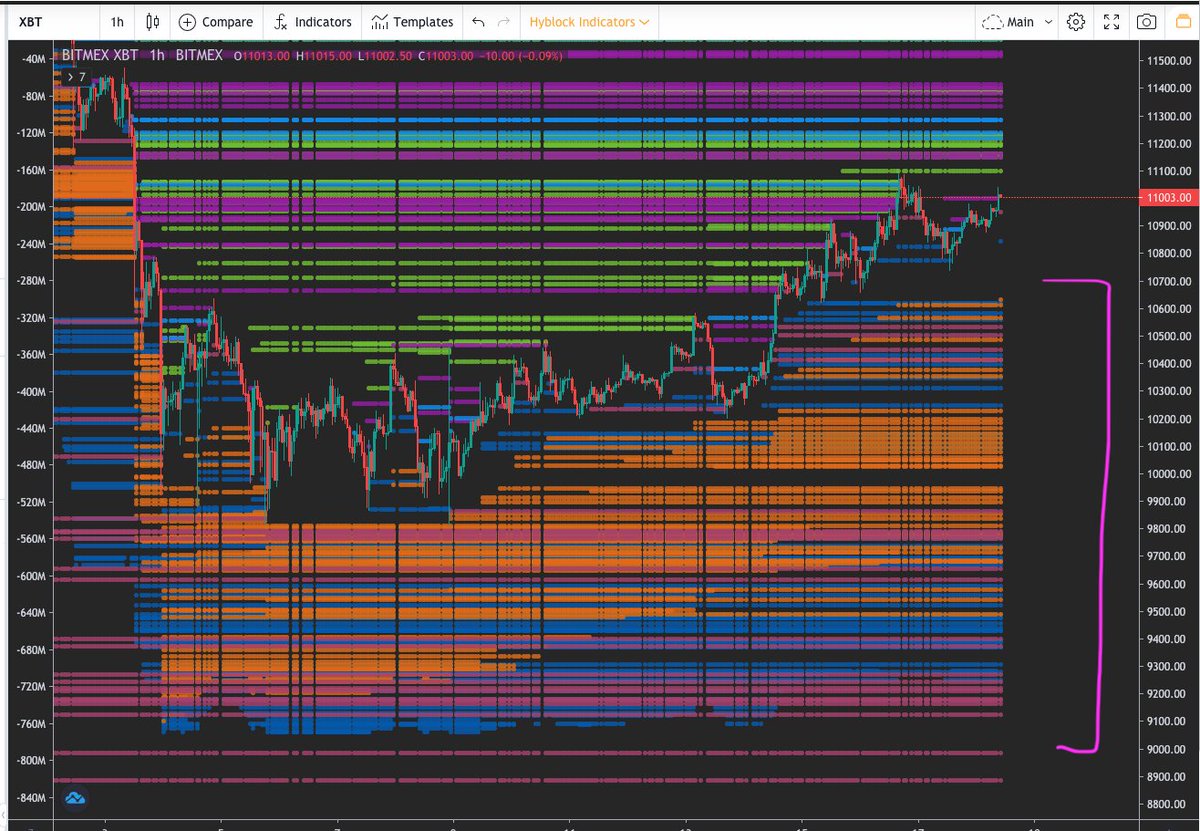Click the orange Publish idea icon
The height and width of the screenshot is (831, 1200).
coord(1186,21)
